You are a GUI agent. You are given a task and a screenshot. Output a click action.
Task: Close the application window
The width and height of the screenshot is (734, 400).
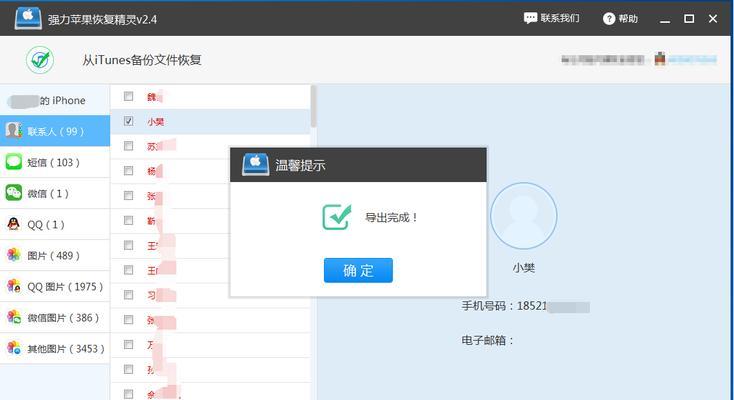pos(712,19)
